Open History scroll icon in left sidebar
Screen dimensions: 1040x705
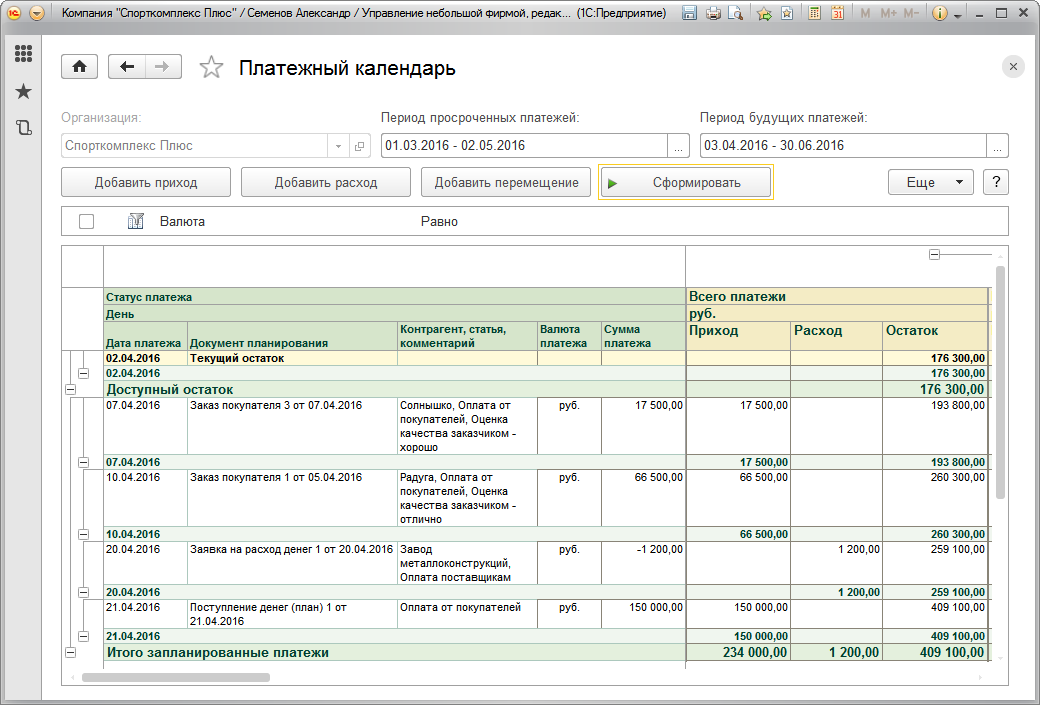(x=23, y=128)
